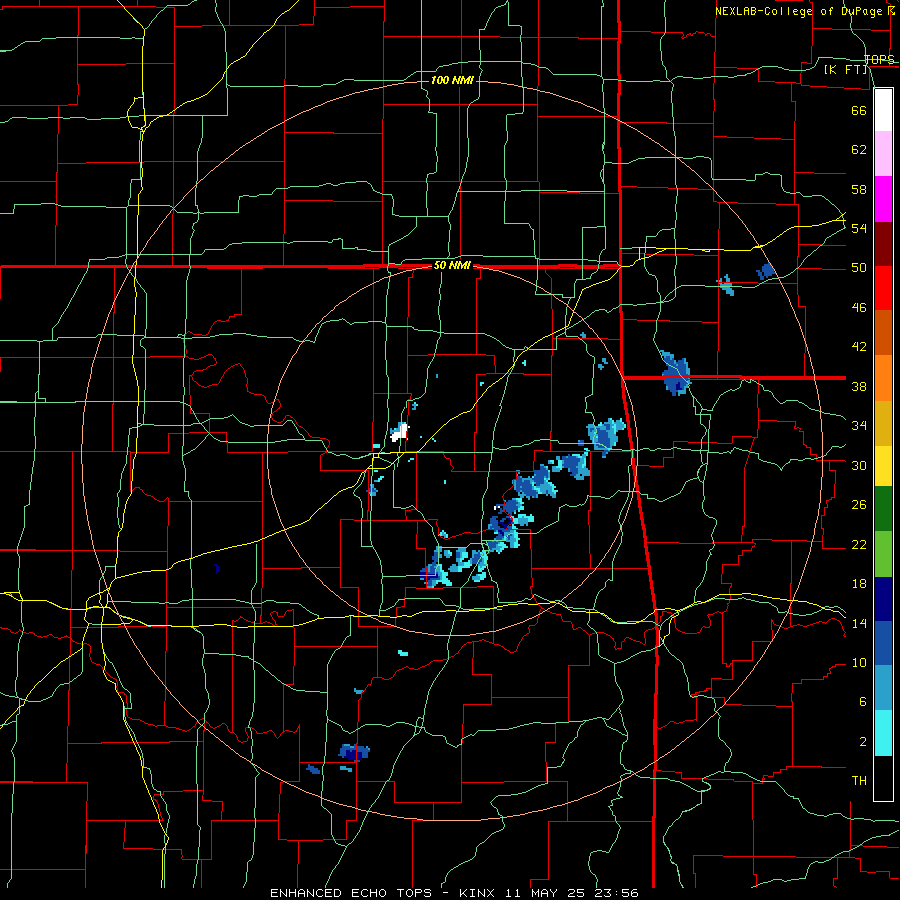Click the legend value "66"
The width and height of the screenshot is (900, 900).
click(859, 110)
